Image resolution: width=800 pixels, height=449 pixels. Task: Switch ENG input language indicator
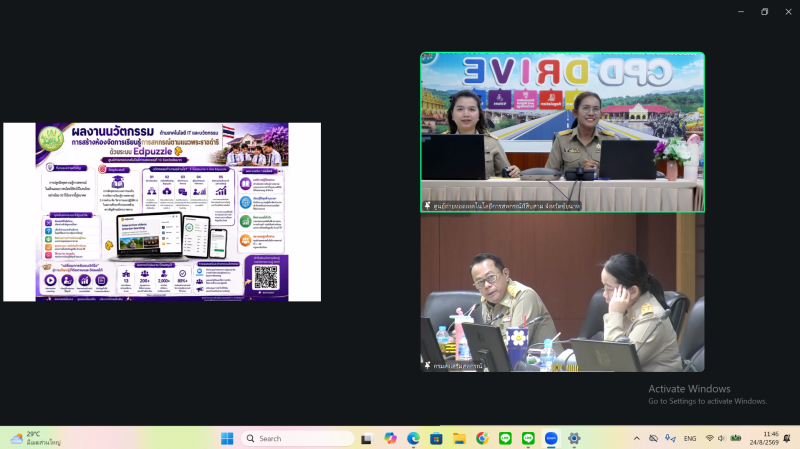(x=690, y=438)
